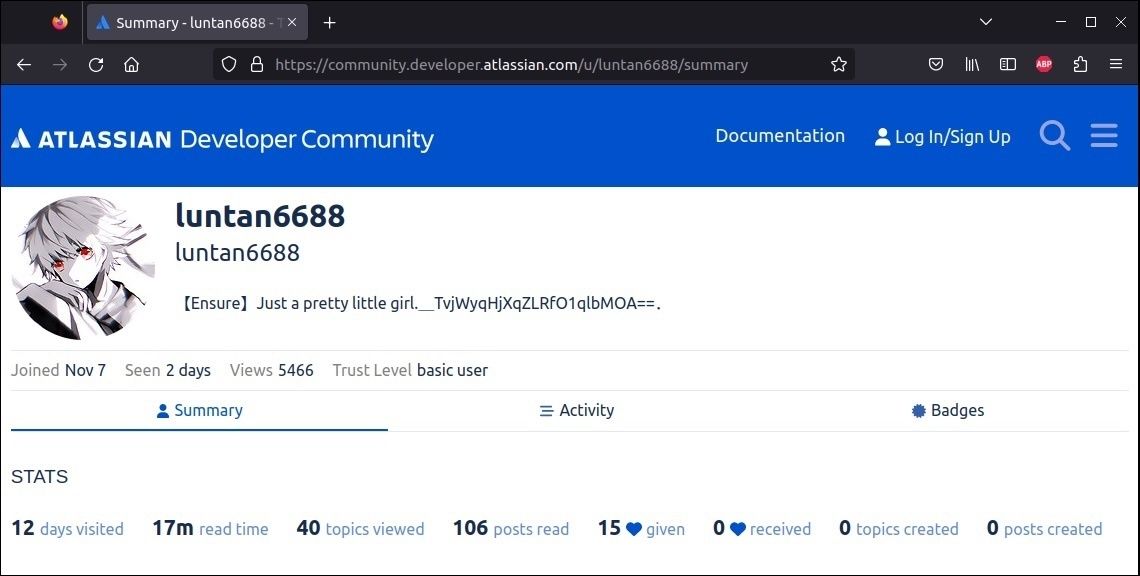
Task: Bookmark this page with the star icon
Action: (838, 64)
